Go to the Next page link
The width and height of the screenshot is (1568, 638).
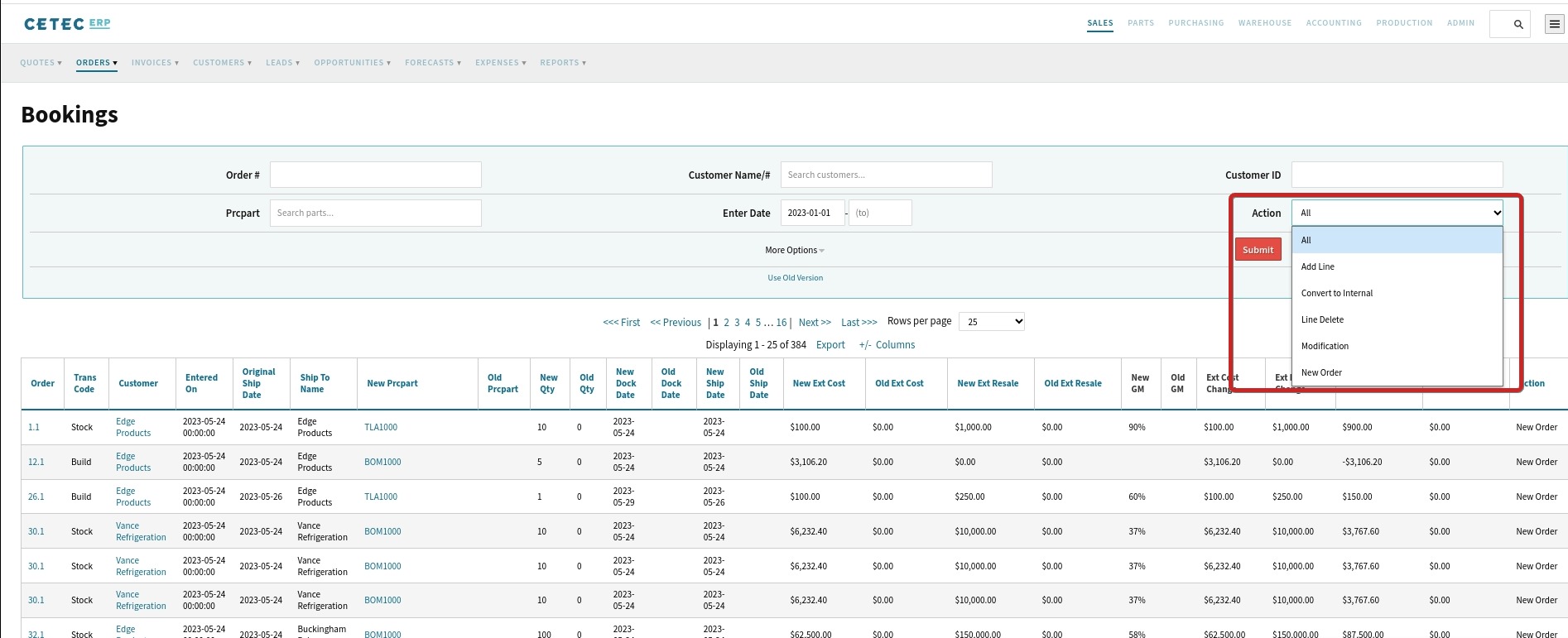(815, 323)
